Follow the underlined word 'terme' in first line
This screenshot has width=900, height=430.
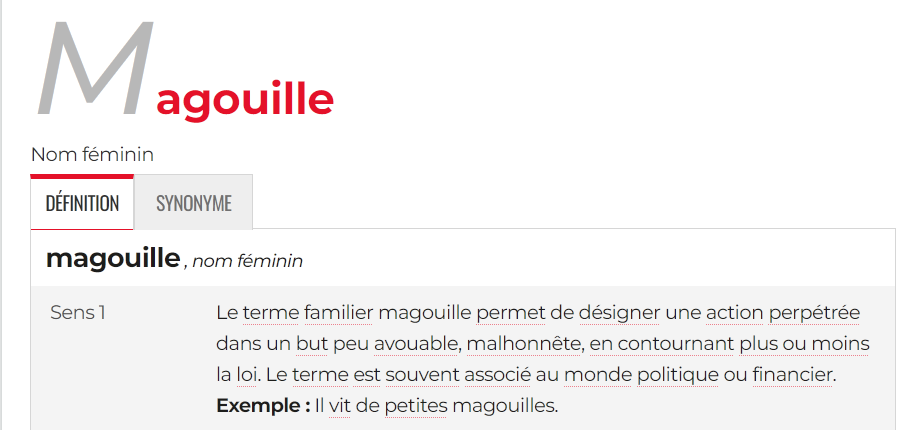(x=271, y=313)
